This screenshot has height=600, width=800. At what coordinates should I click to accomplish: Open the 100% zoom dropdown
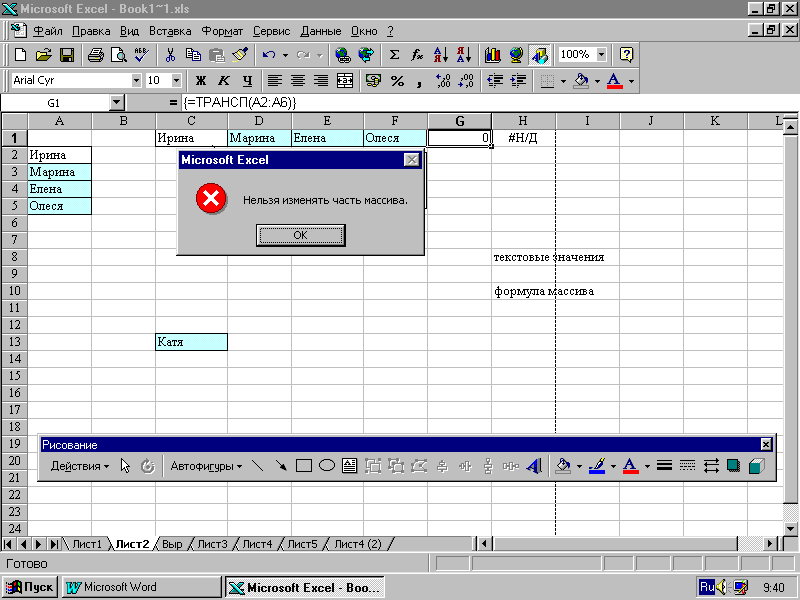pos(602,54)
